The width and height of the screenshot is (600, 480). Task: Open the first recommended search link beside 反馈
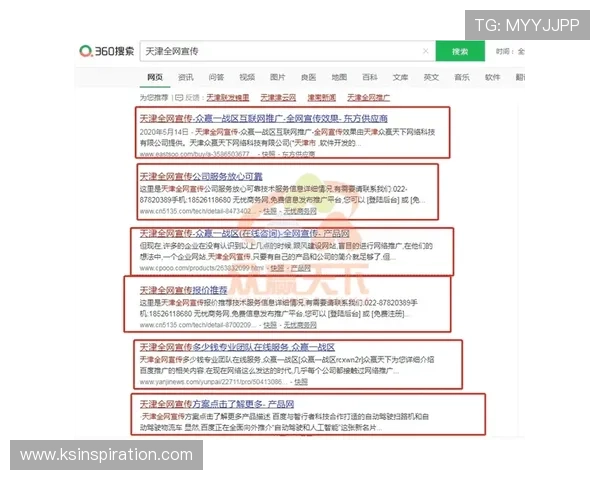coord(228,98)
